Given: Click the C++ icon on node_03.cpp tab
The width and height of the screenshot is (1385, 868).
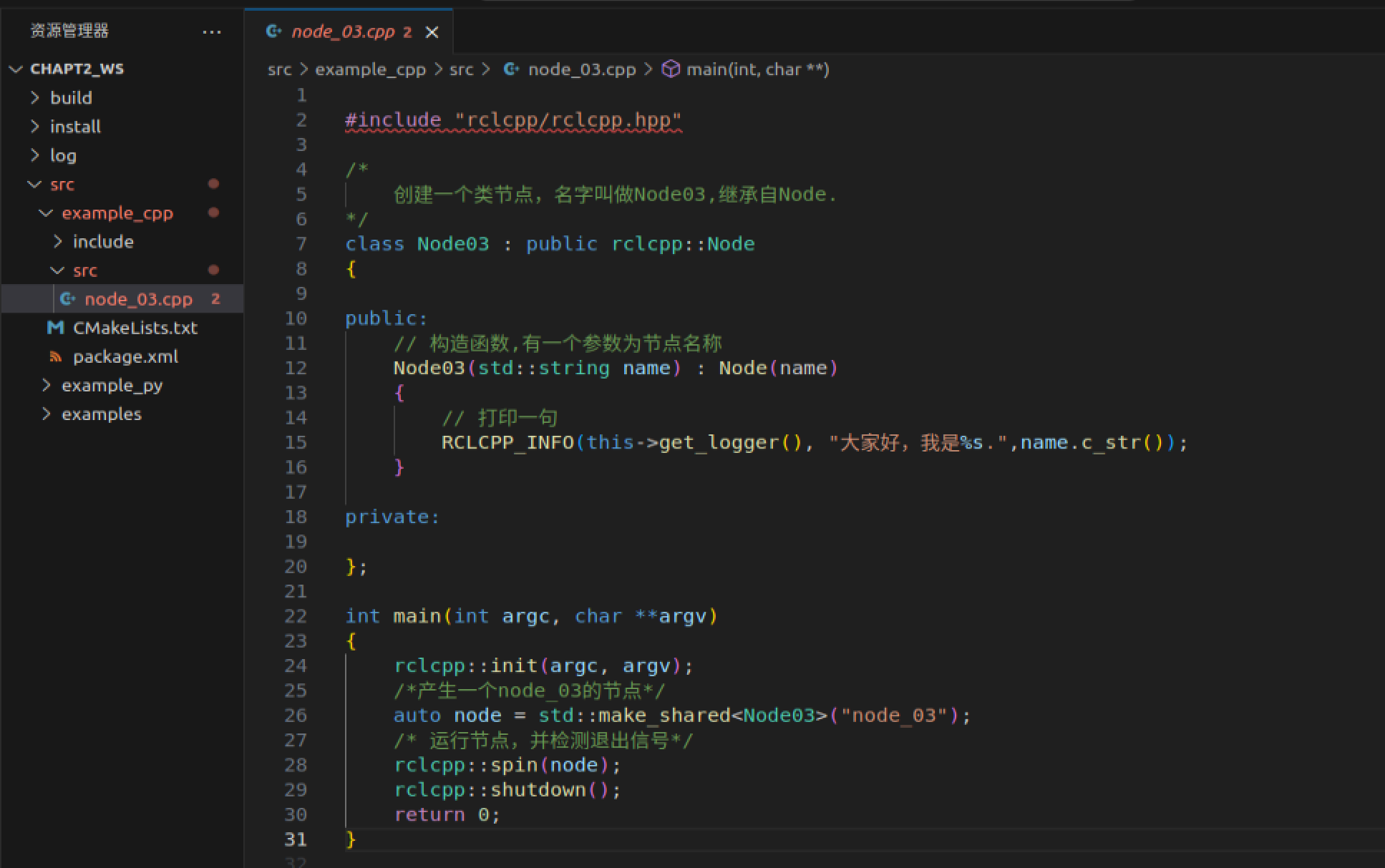Looking at the screenshot, I should (x=273, y=31).
